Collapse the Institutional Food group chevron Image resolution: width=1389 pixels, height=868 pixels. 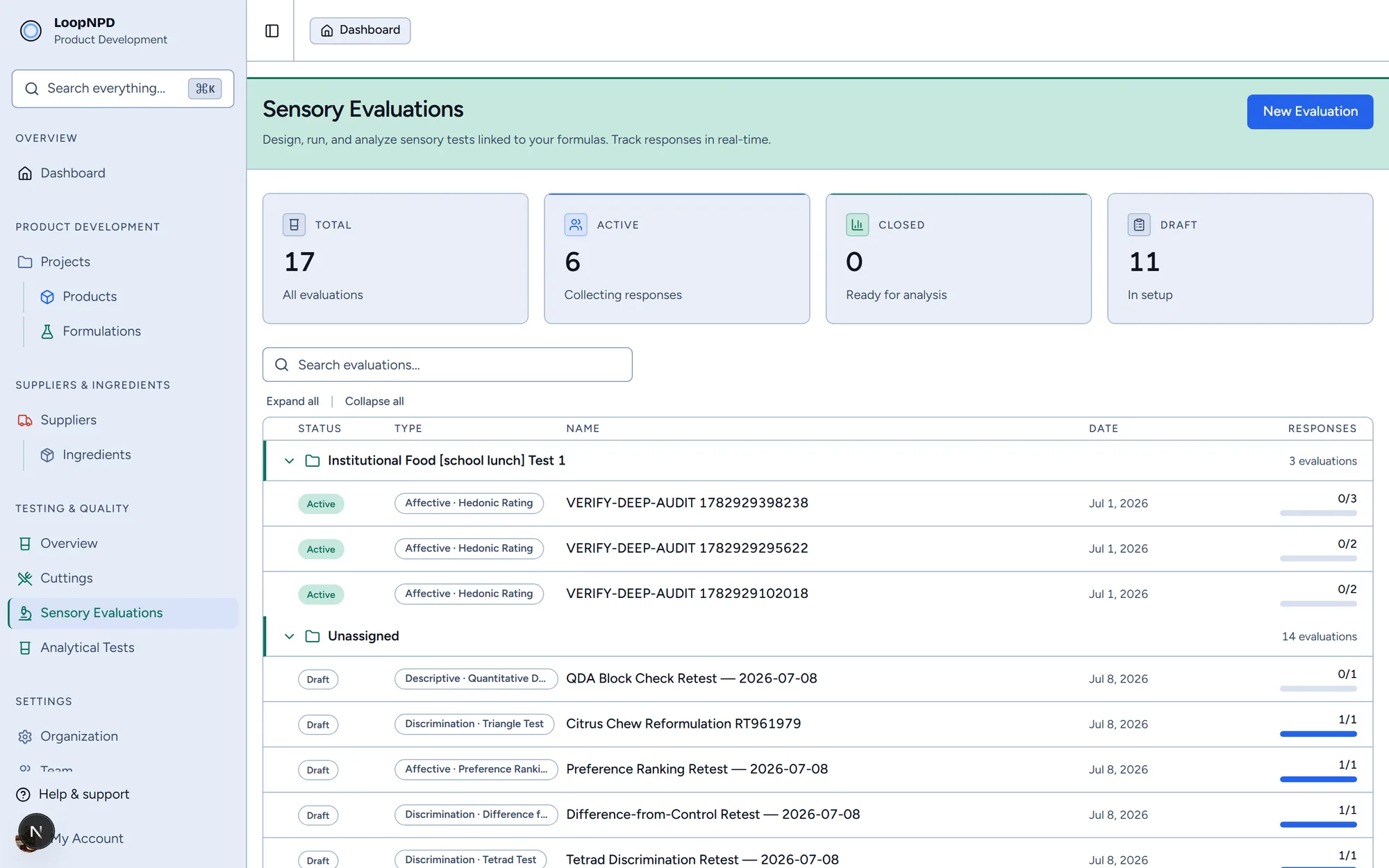[x=290, y=461]
